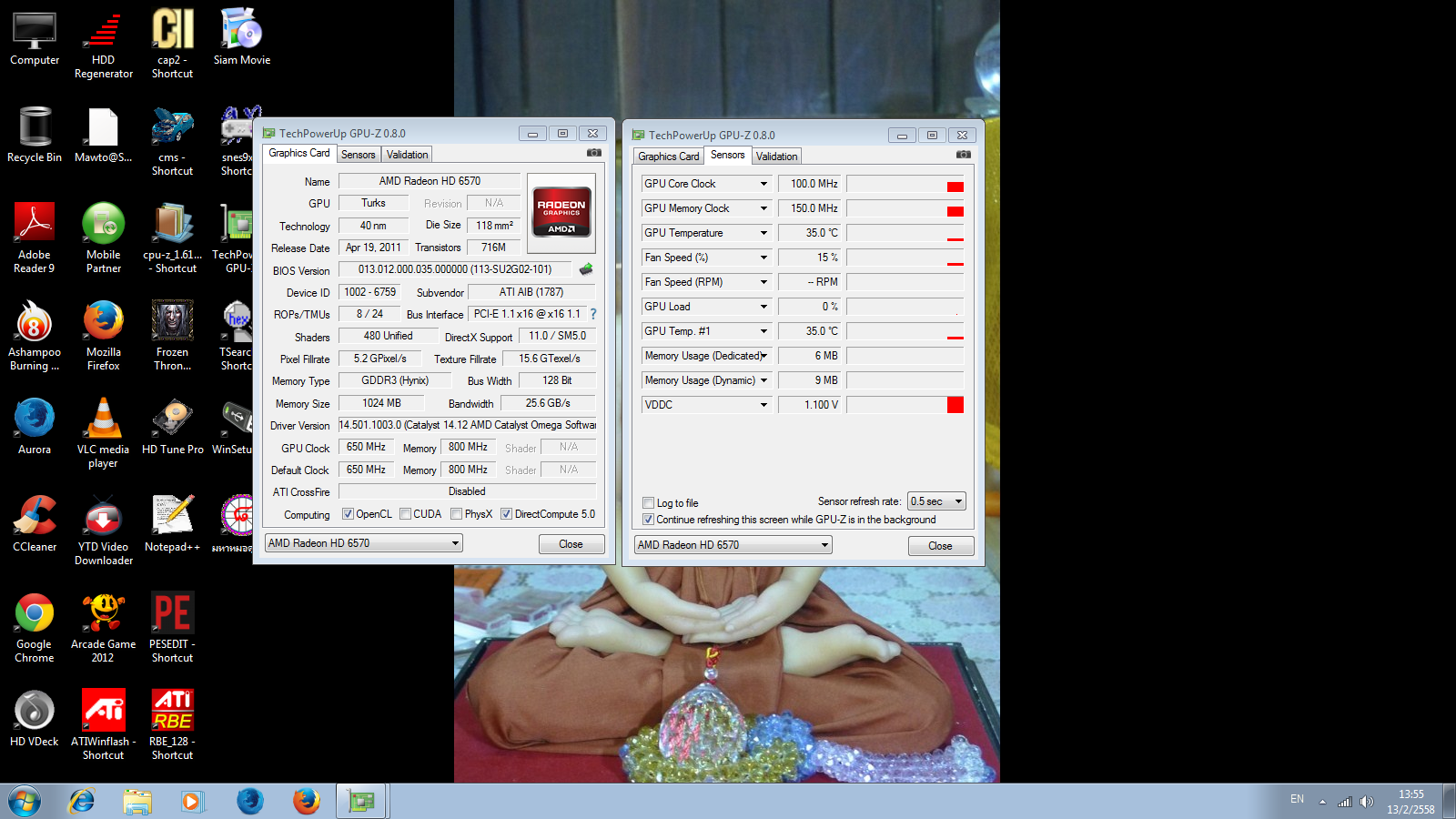Click Close button in Sensors window
This screenshot has width=1456, height=819.
(x=940, y=546)
